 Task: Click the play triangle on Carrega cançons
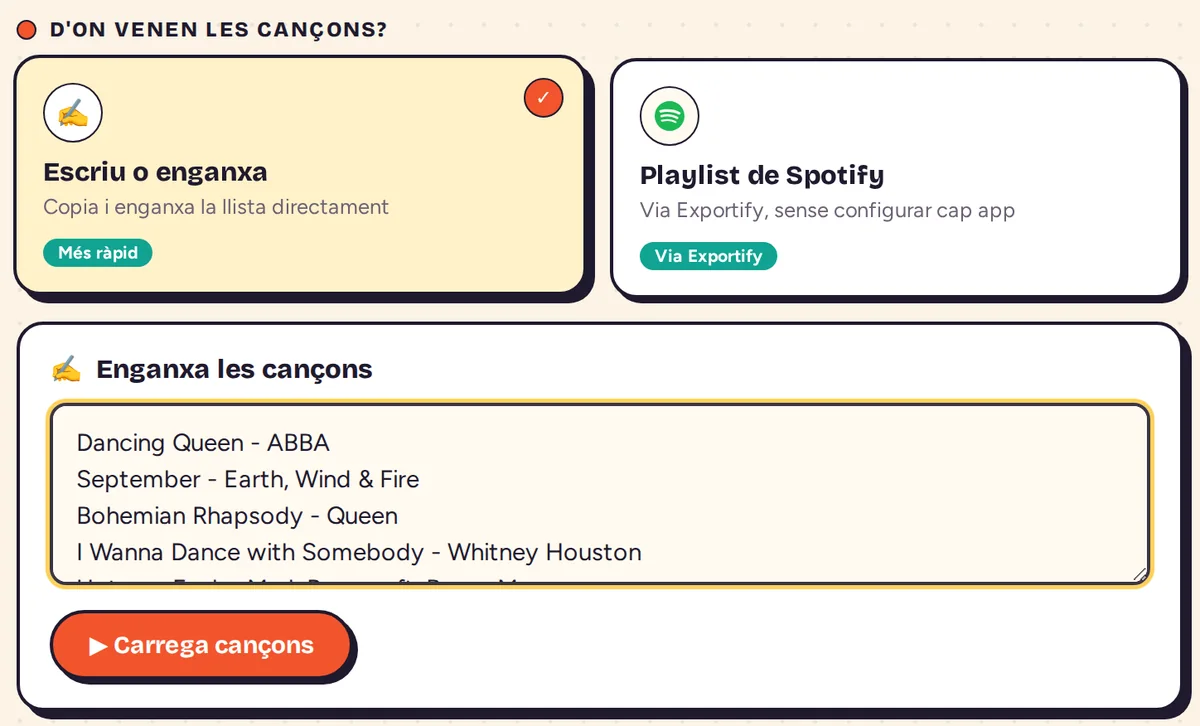[x=98, y=646]
